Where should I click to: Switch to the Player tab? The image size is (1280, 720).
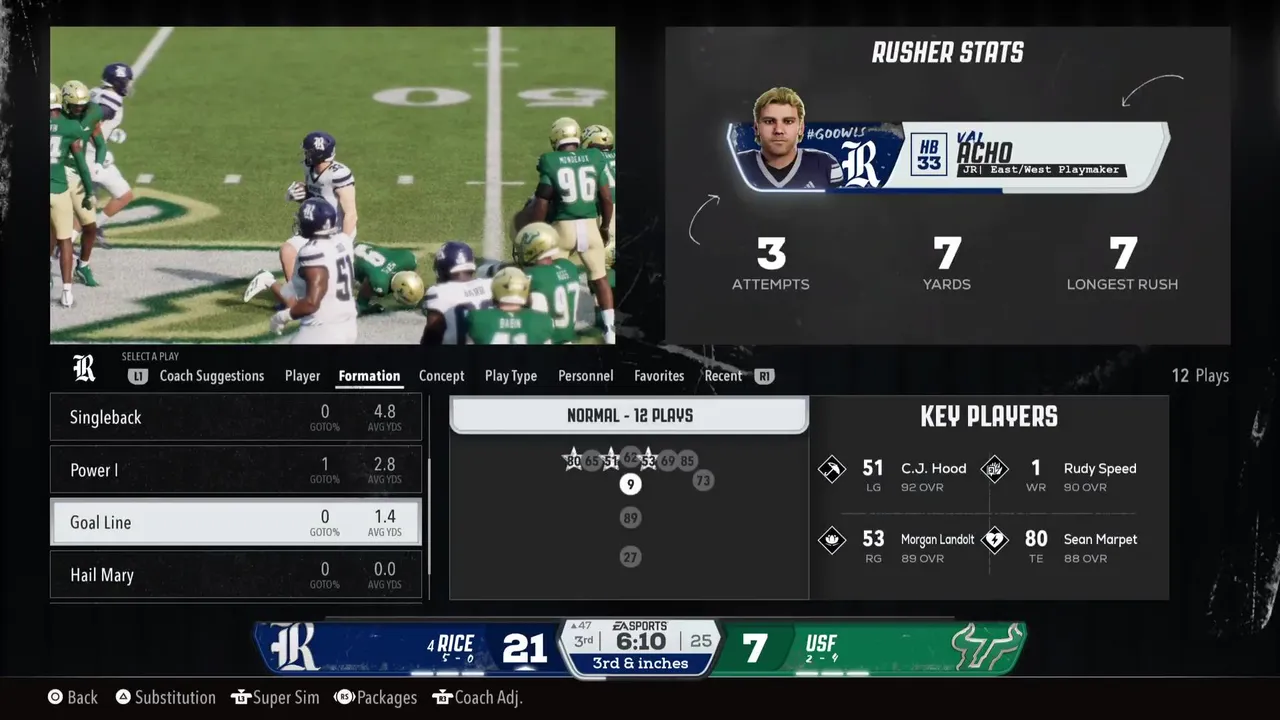[302, 376]
